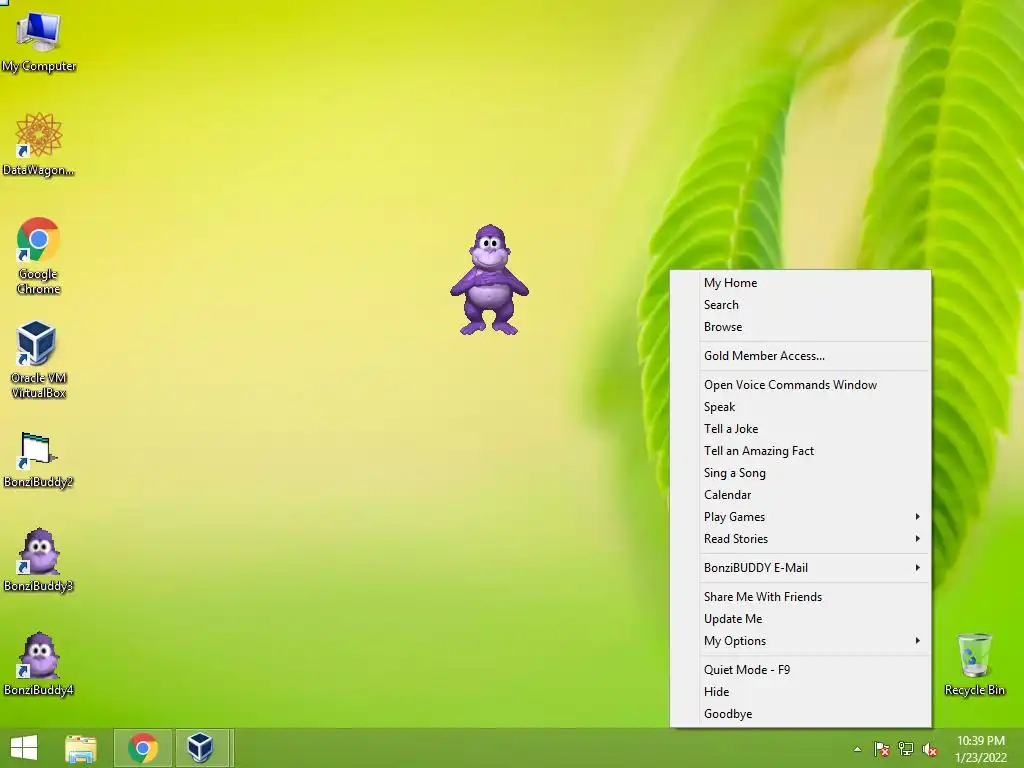Choose Tell an Amazing Fact
The image size is (1024, 768).
tap(801, 451)
